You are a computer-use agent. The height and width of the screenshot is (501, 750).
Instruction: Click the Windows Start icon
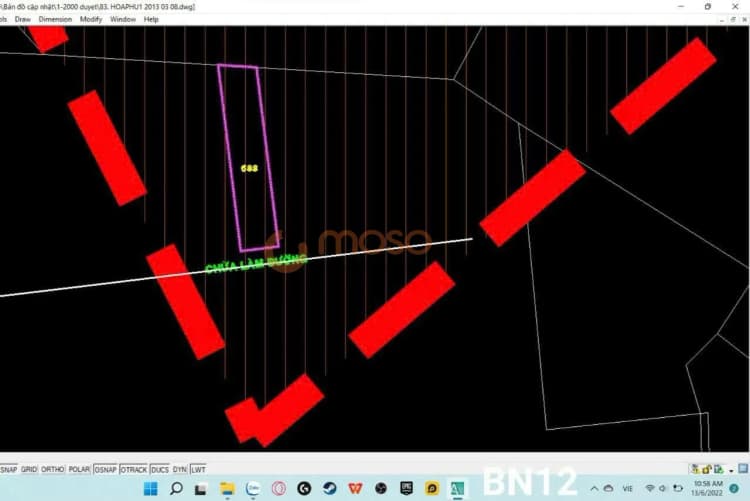pos(149,489)
